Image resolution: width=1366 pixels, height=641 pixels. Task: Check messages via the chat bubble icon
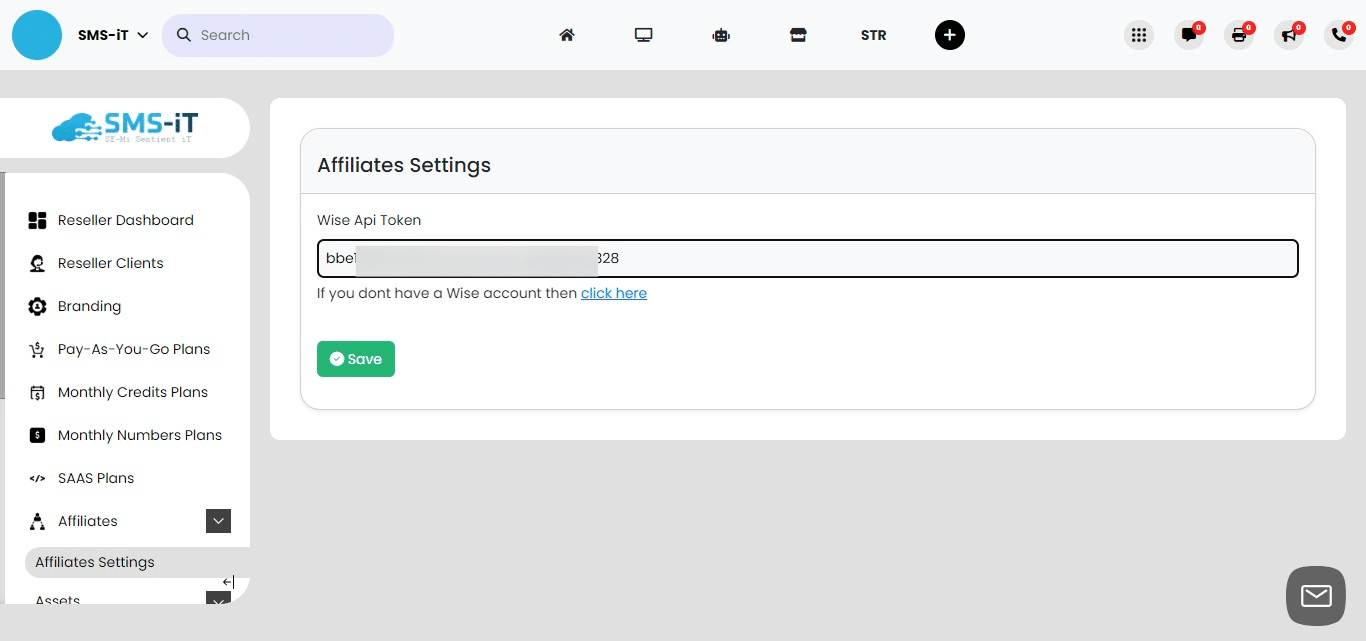pyautogui.click(x=1189, y=35)
